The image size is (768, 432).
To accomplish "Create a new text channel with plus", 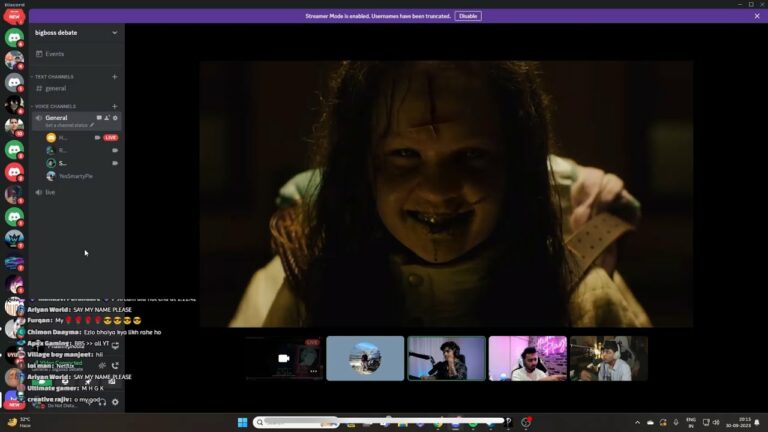I will click(x=114, y=77).
